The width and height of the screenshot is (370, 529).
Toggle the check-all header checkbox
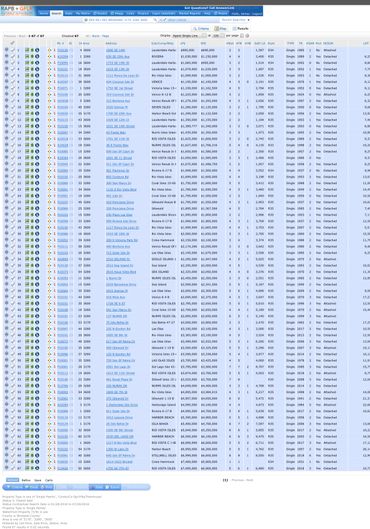coord(12,43)
